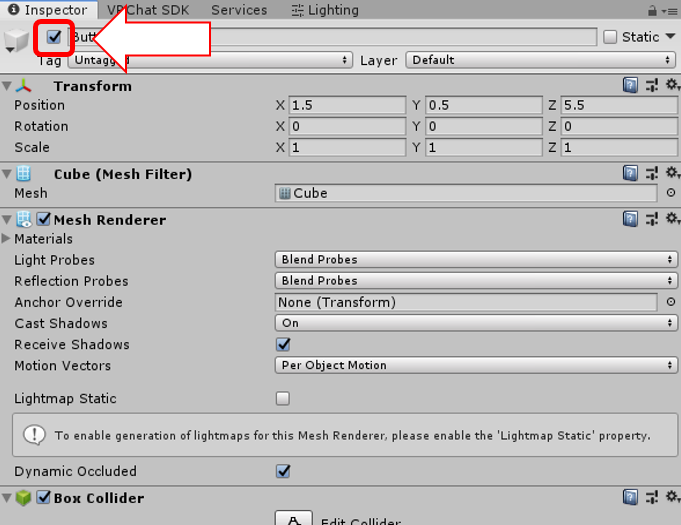Expand the Materials foldout
The width and height of the screenshot is (681, 525).
pyautogui.click(x=6, y=238)
